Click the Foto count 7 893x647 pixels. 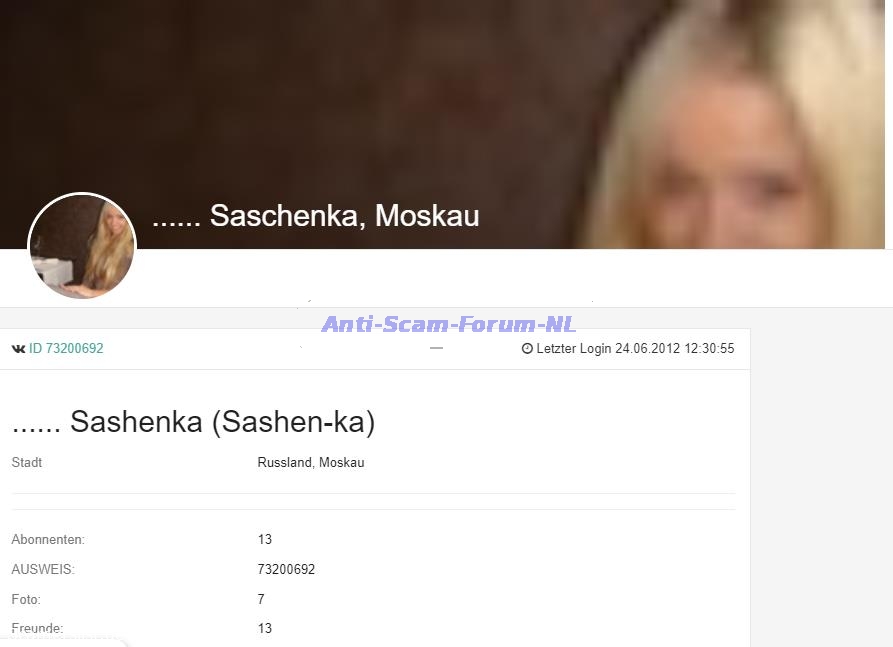[x=261, y=599]
